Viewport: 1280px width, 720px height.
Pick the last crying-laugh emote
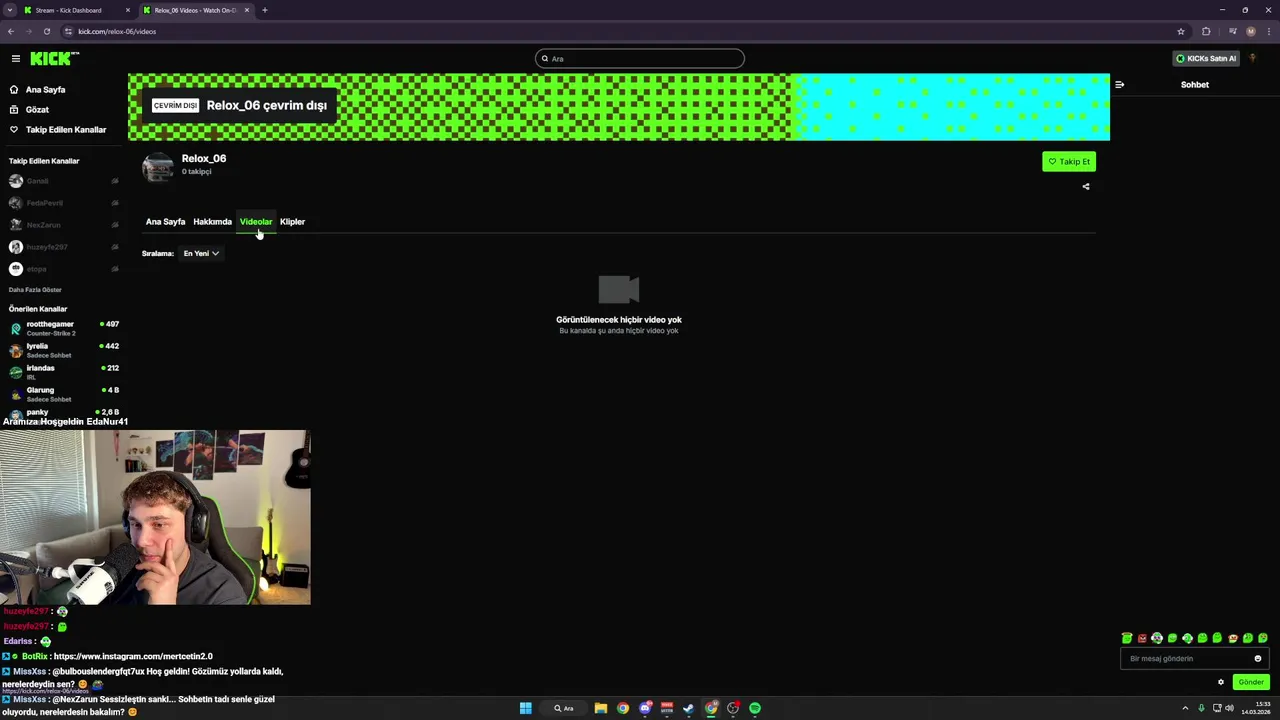pyautogui.click(x=1263, y=638)
